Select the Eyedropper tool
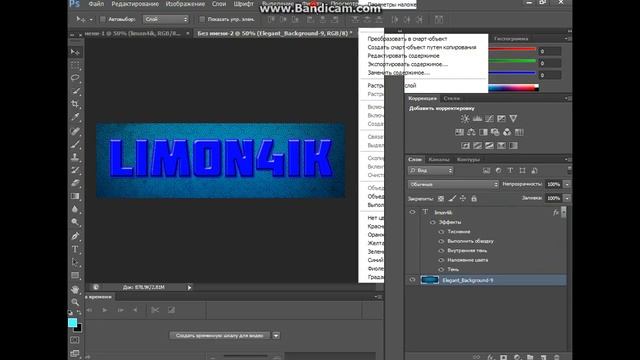This screenshot has width=640, height=360. coord(75,118)
